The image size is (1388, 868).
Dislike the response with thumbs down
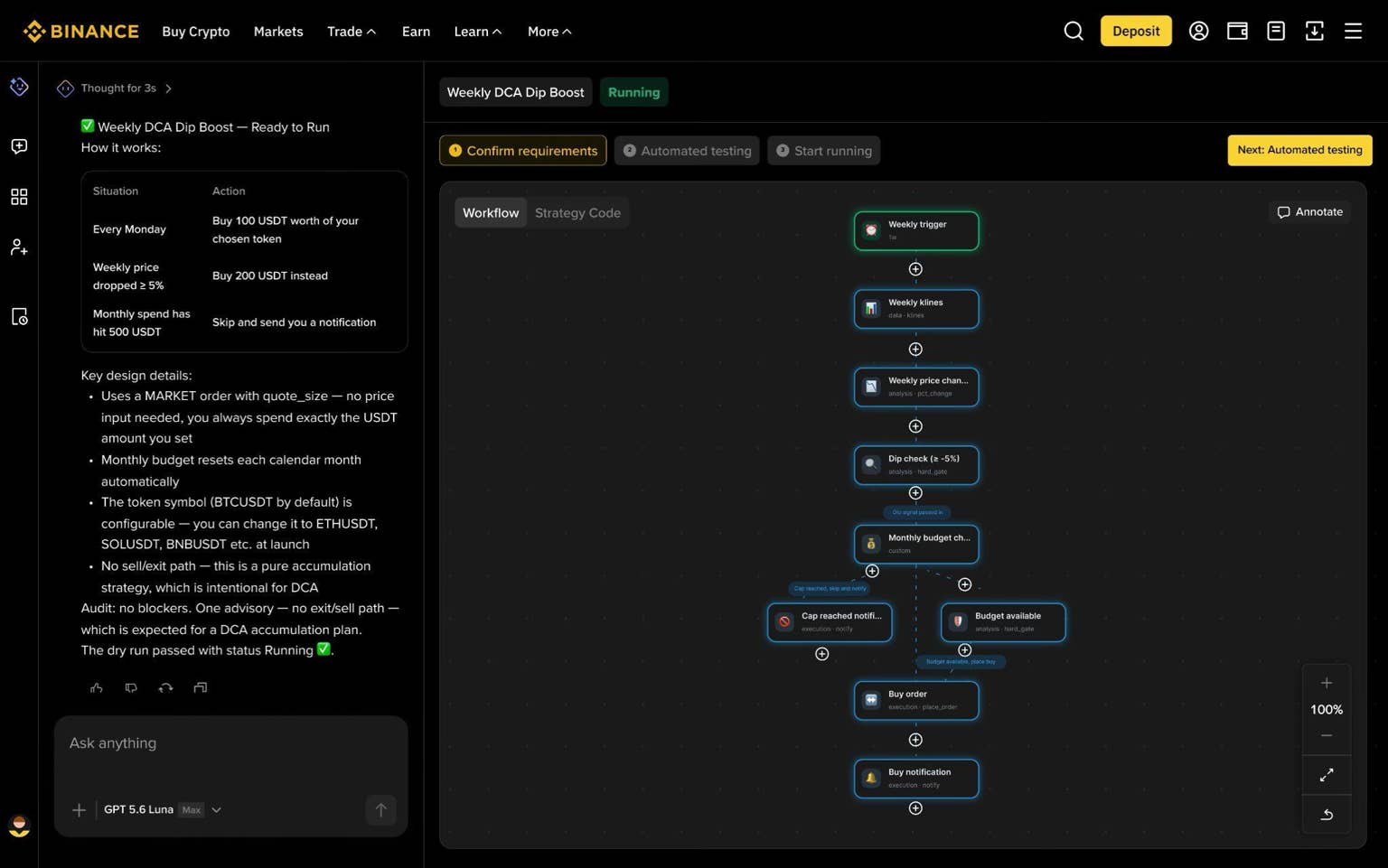[131, 688]
